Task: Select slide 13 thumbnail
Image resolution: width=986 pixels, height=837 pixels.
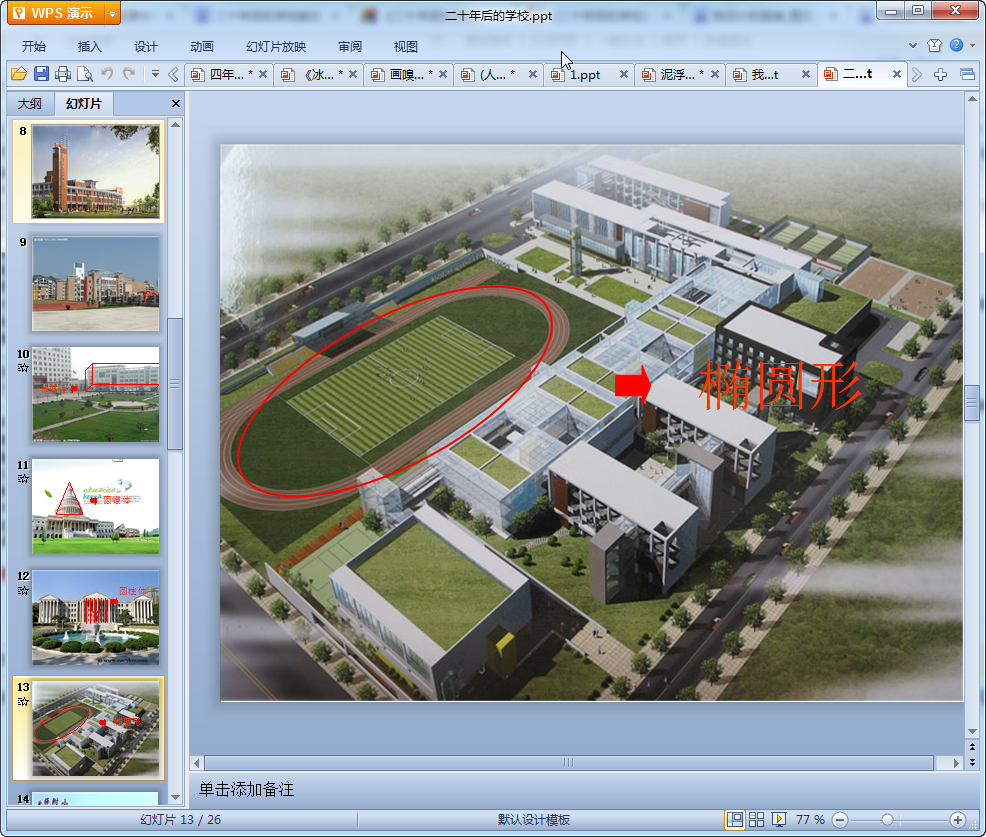Action: point(96,729)
